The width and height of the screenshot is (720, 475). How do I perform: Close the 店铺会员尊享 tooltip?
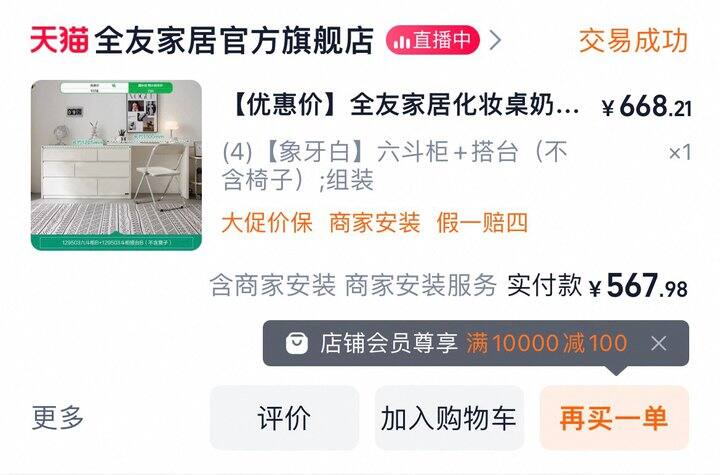(659, 343)
